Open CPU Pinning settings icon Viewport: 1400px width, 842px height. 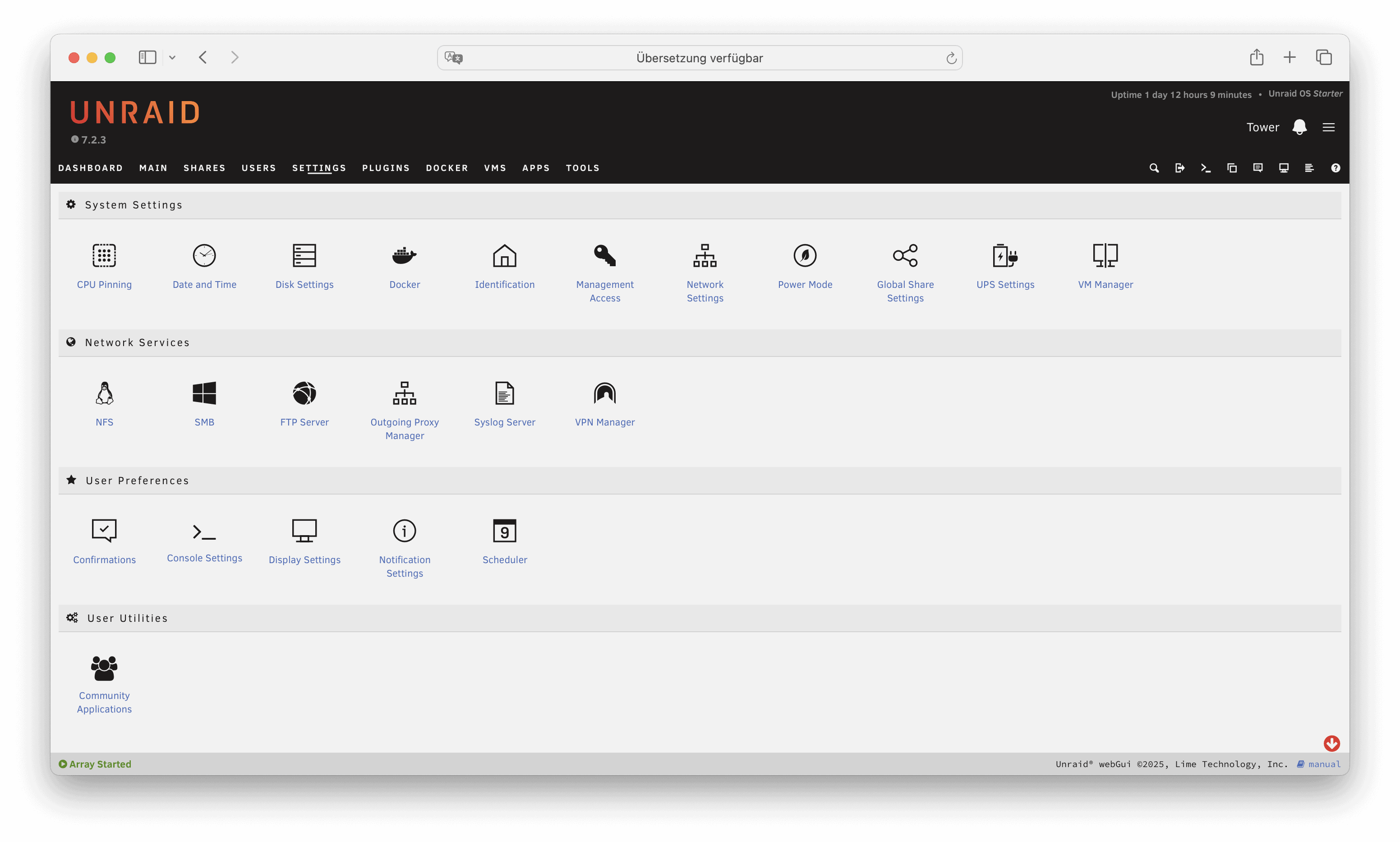(104, 255)
